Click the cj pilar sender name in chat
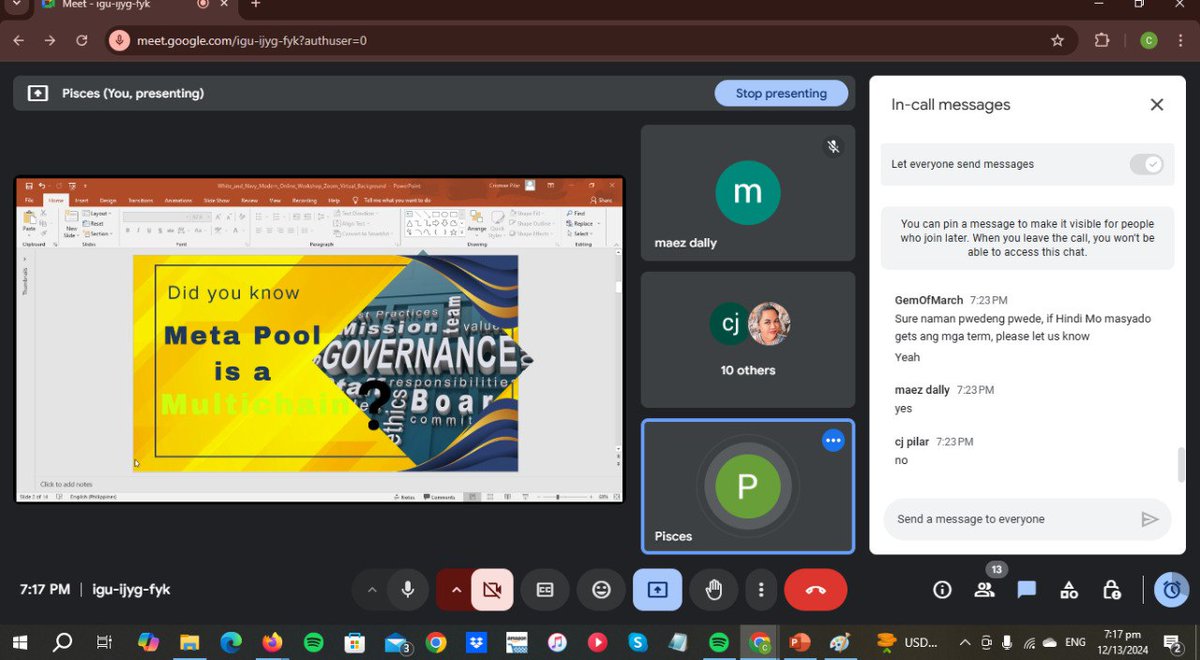Viewport: 1200px width, 660px height. point(912,441)
